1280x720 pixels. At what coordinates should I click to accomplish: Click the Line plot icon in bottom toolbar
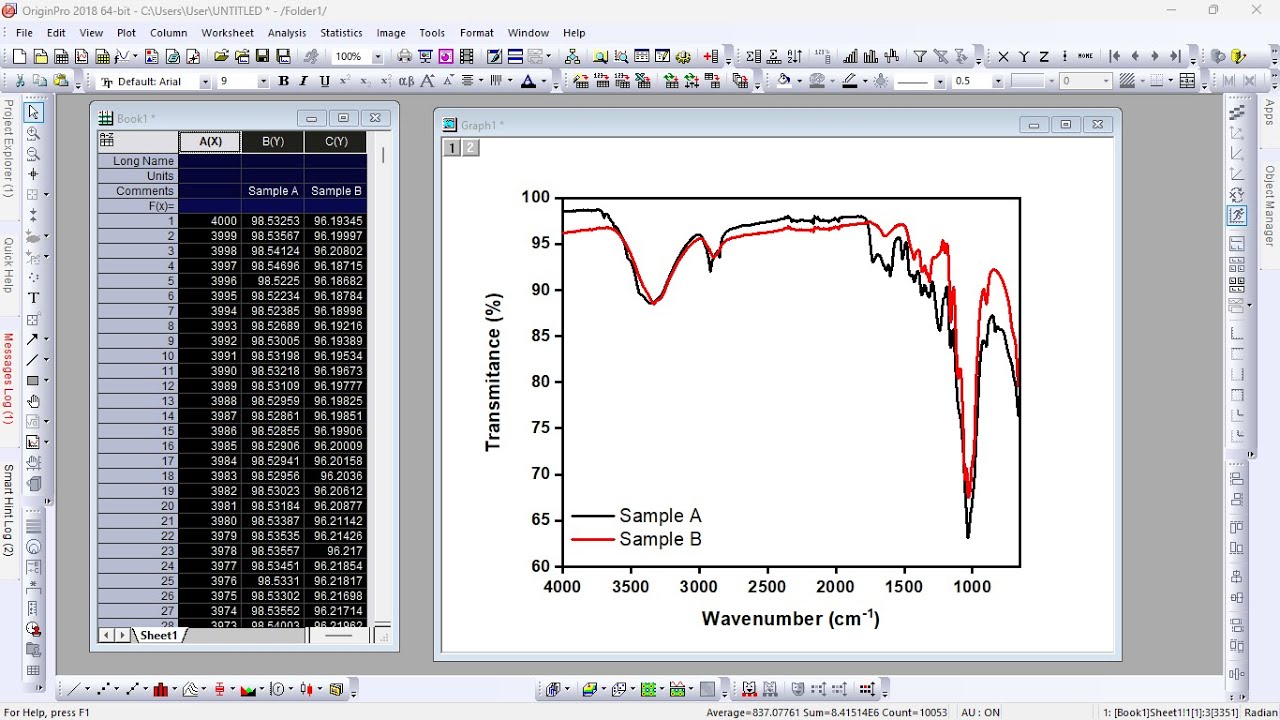click(x=72, y=689)
